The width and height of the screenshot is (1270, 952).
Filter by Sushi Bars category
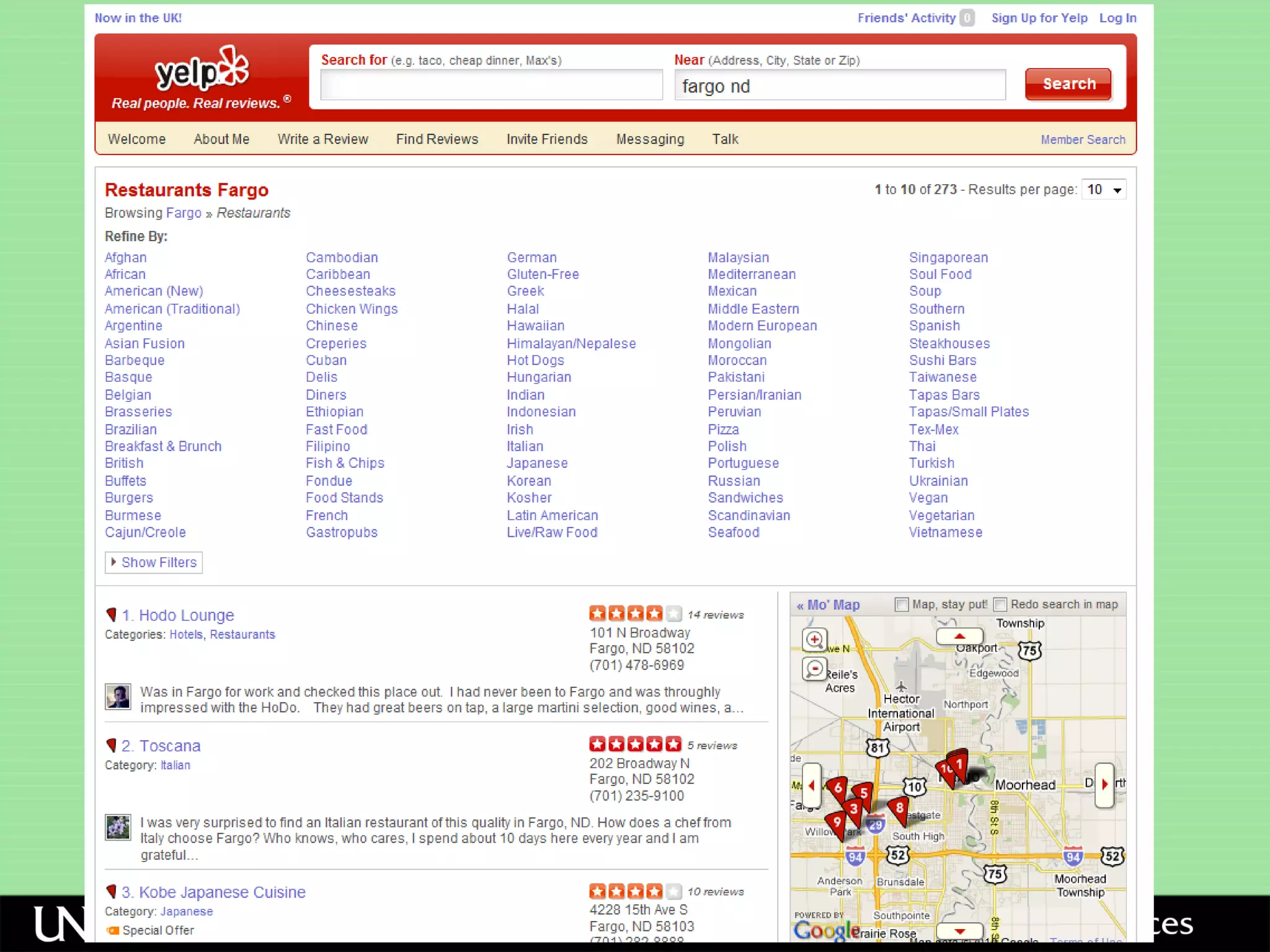point(942,360)
